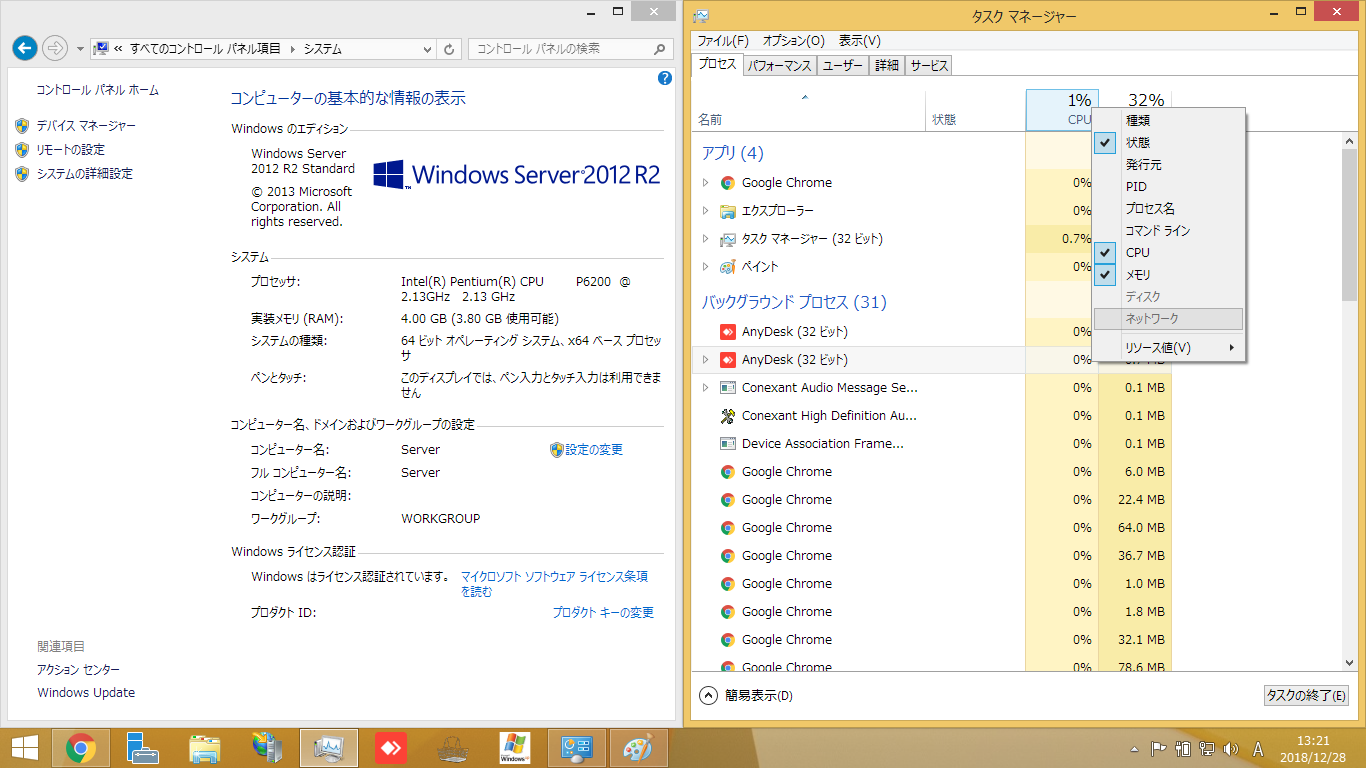Screen dimensions: 1366x768
Task: Open help with the blue question mark
Action: tap(665, 78)
